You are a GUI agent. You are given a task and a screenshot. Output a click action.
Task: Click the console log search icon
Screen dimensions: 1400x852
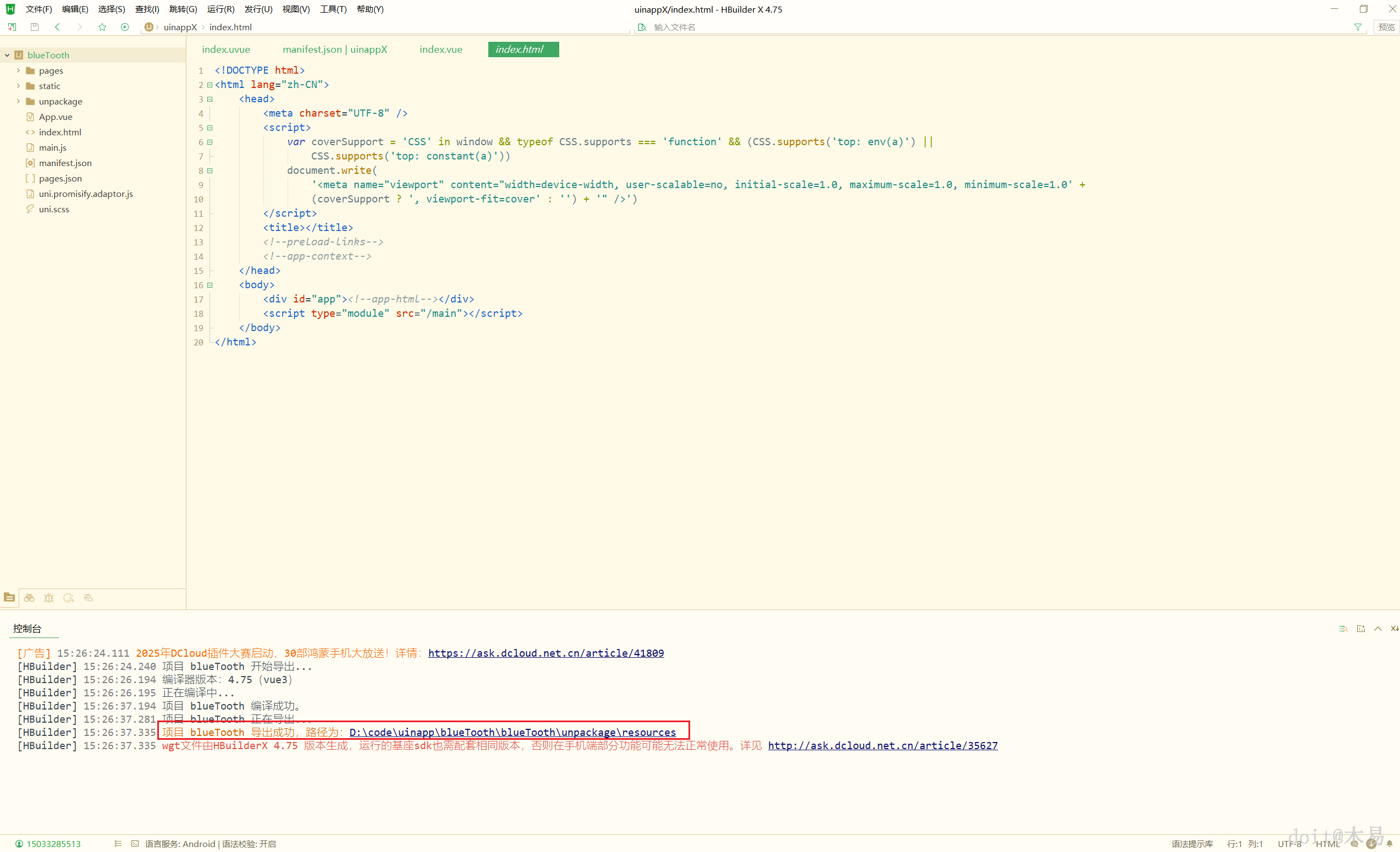pyautogui.click(x=1343, y=629)
